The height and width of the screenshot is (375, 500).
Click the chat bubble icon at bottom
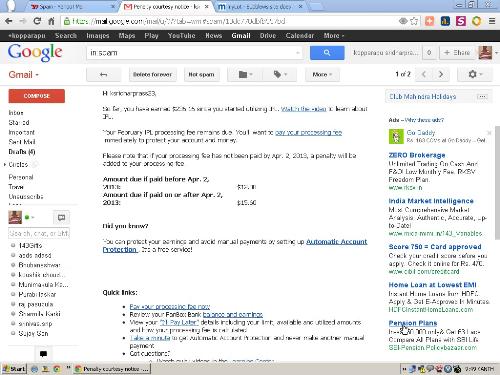click(x=43, y=354)
